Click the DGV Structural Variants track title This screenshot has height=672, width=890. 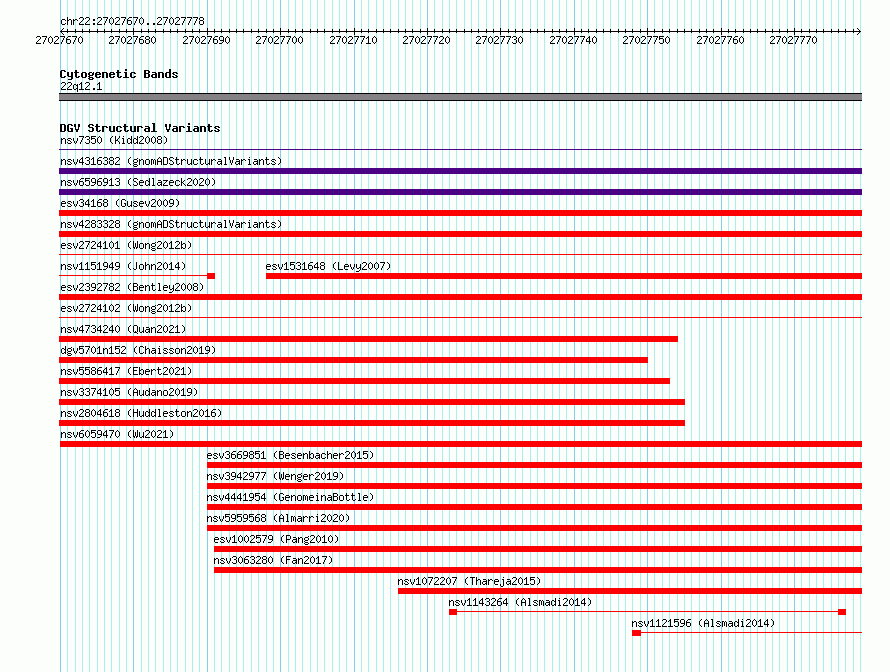point(140,128)
